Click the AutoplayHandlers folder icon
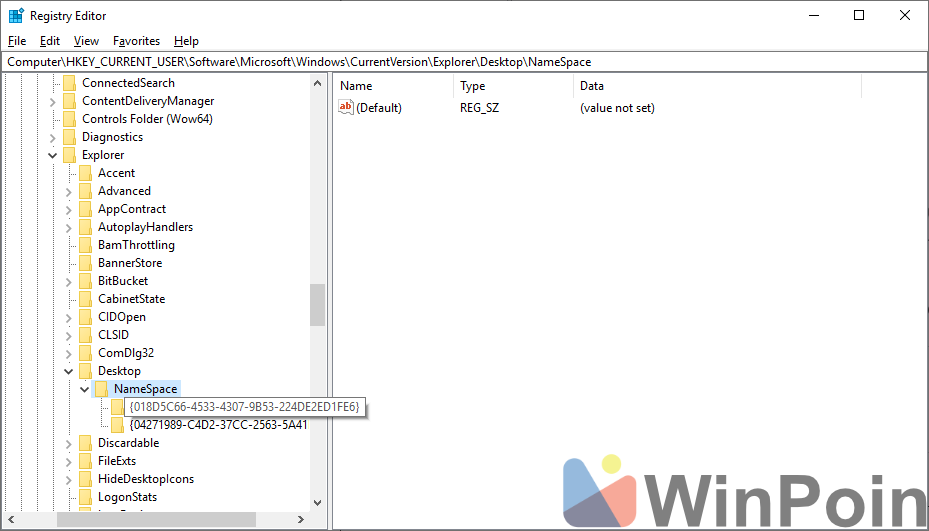 point(85,227)
